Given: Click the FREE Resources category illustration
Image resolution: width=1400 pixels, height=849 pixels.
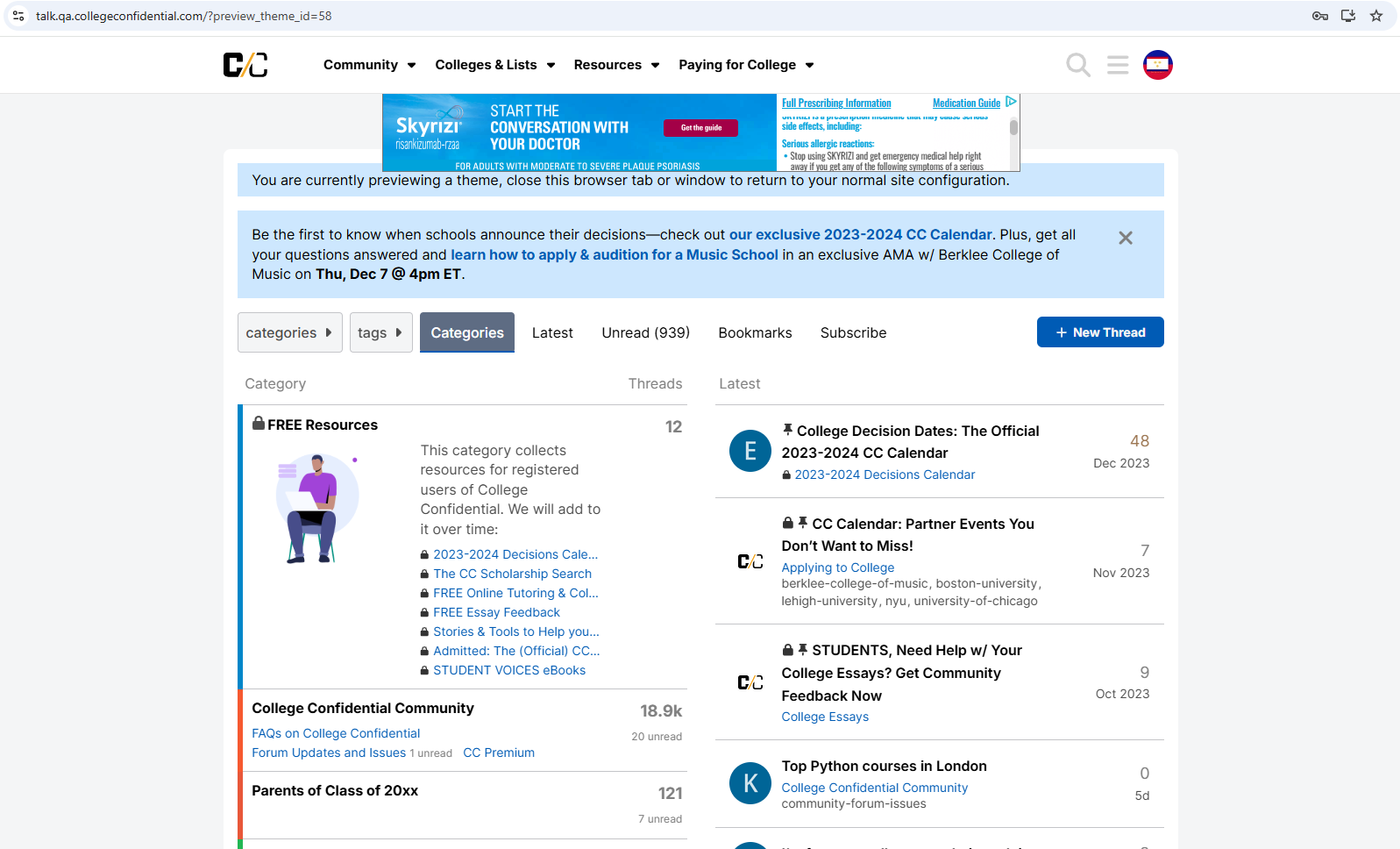Looking at the screenshot, I should point(316,508).
